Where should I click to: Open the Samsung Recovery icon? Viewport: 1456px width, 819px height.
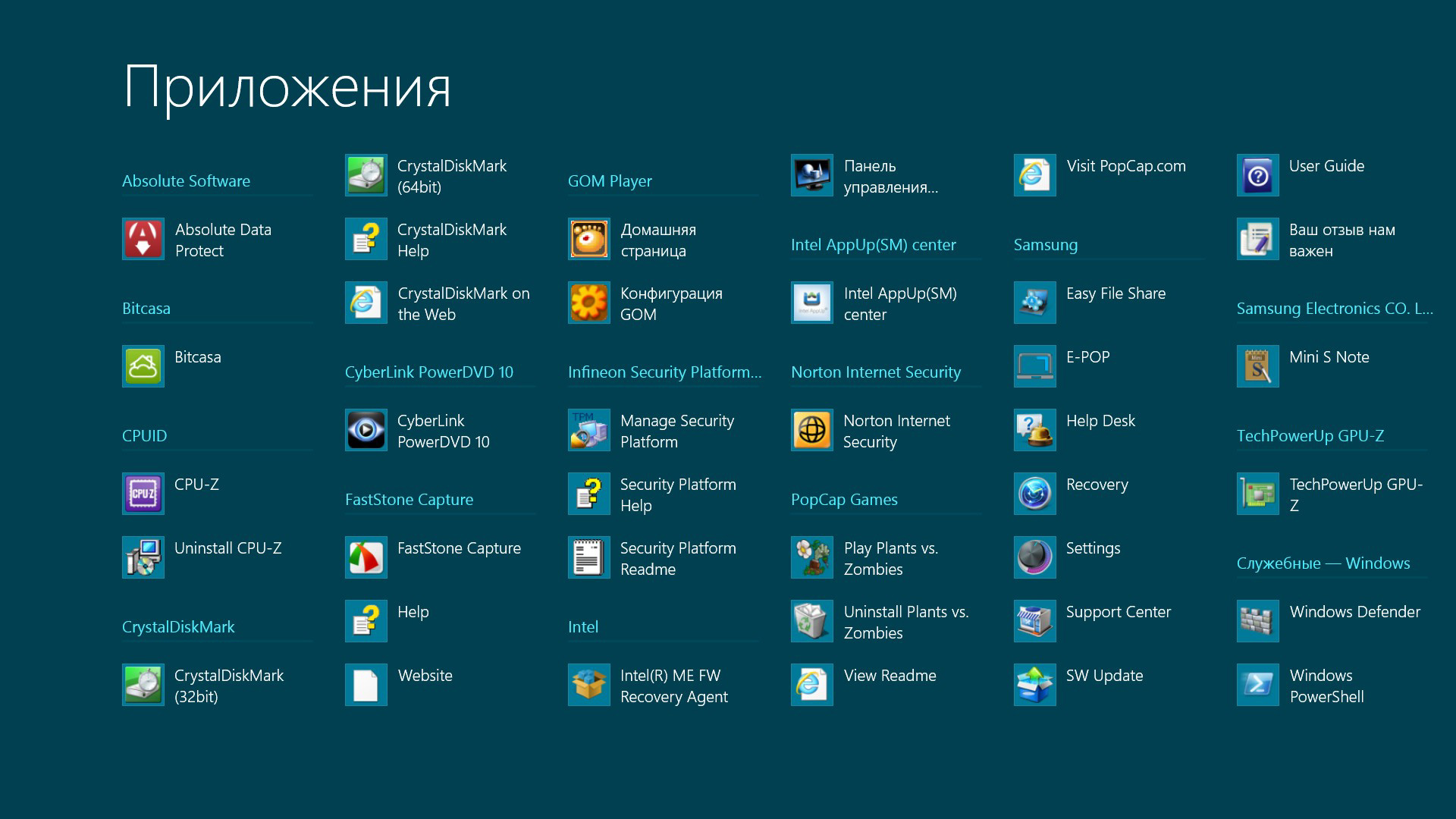point(1035,494)
